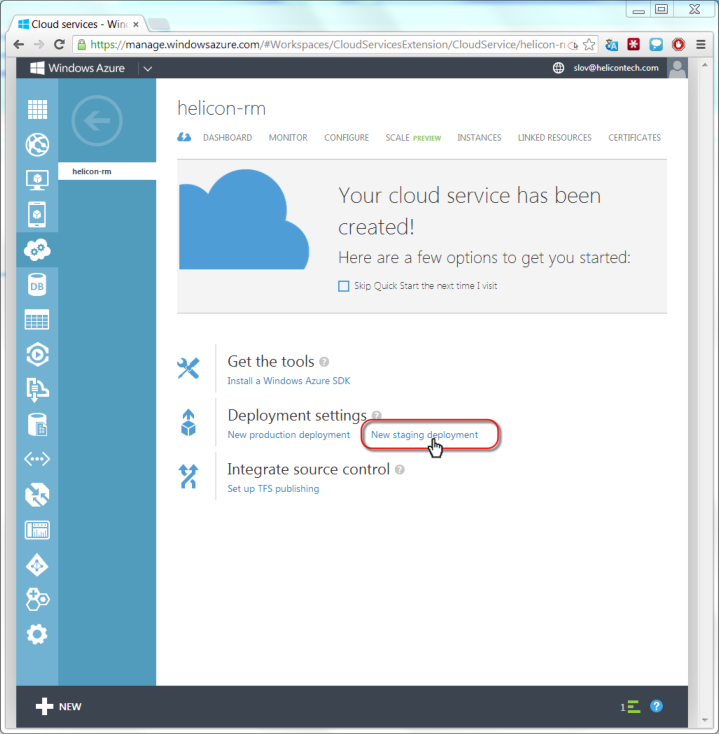The image size is (719, 734).
Task: Select Cloud Services gear-cloud icon in sidebar
Action: click(37, 250)
